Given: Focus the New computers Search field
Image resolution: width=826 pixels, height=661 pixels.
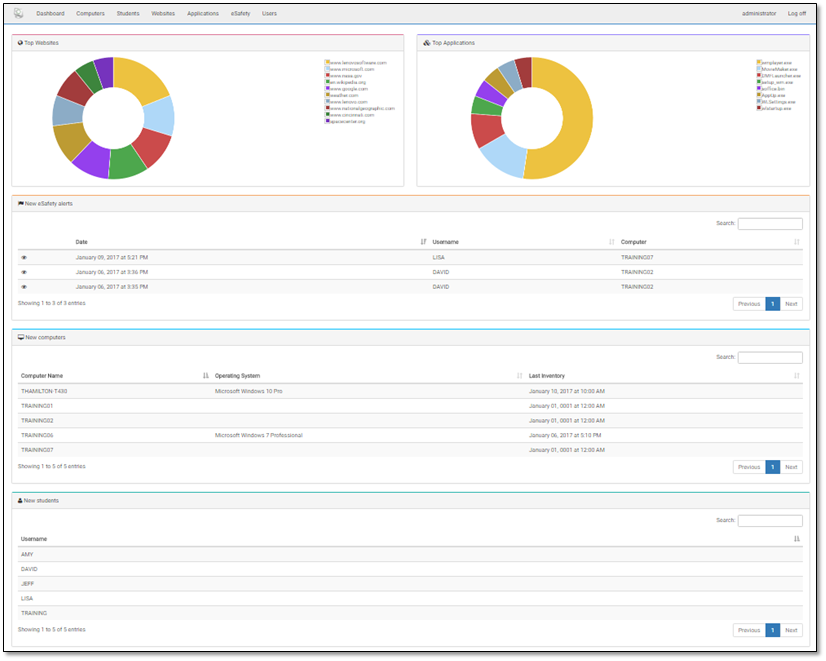Looking at the screenshot, I should [x=770, y=358].
